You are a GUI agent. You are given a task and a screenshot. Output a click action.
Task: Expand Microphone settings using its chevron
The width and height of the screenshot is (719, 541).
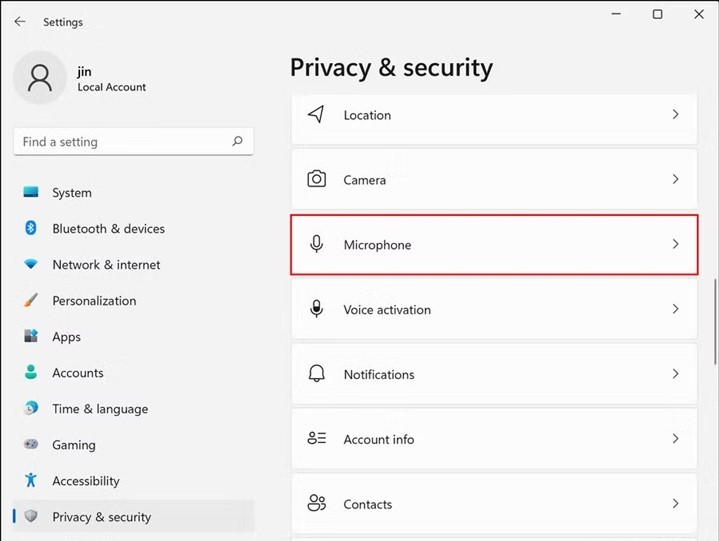(675, 244)
